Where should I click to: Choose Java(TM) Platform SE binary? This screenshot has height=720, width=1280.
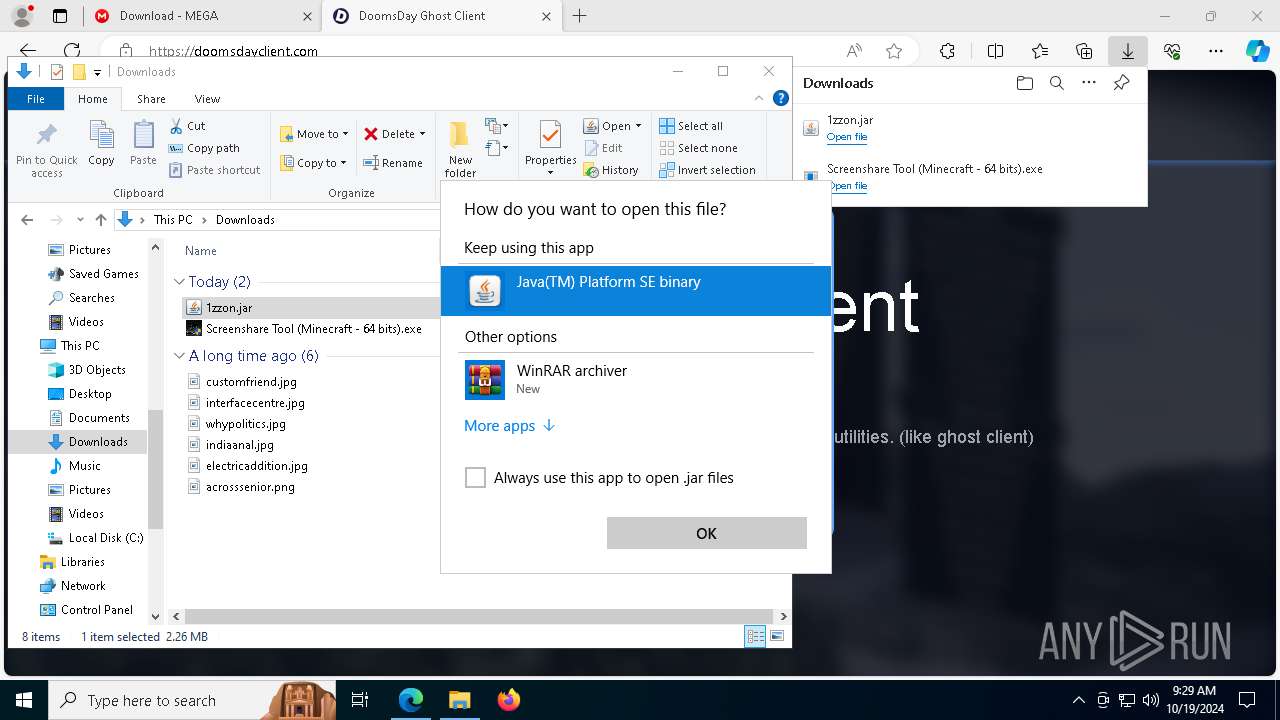pyautogui.click(x=636, y=291)
